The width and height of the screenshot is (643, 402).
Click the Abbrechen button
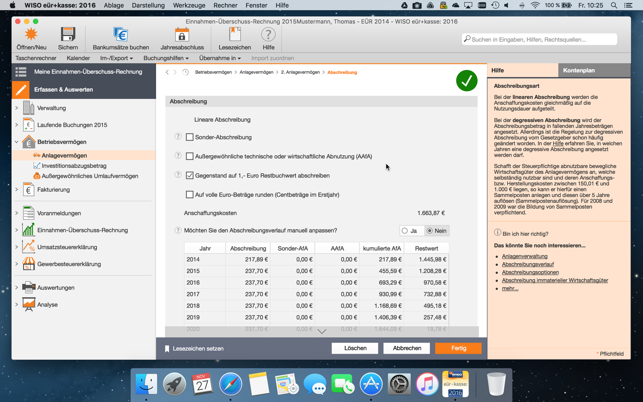(407, 348)
